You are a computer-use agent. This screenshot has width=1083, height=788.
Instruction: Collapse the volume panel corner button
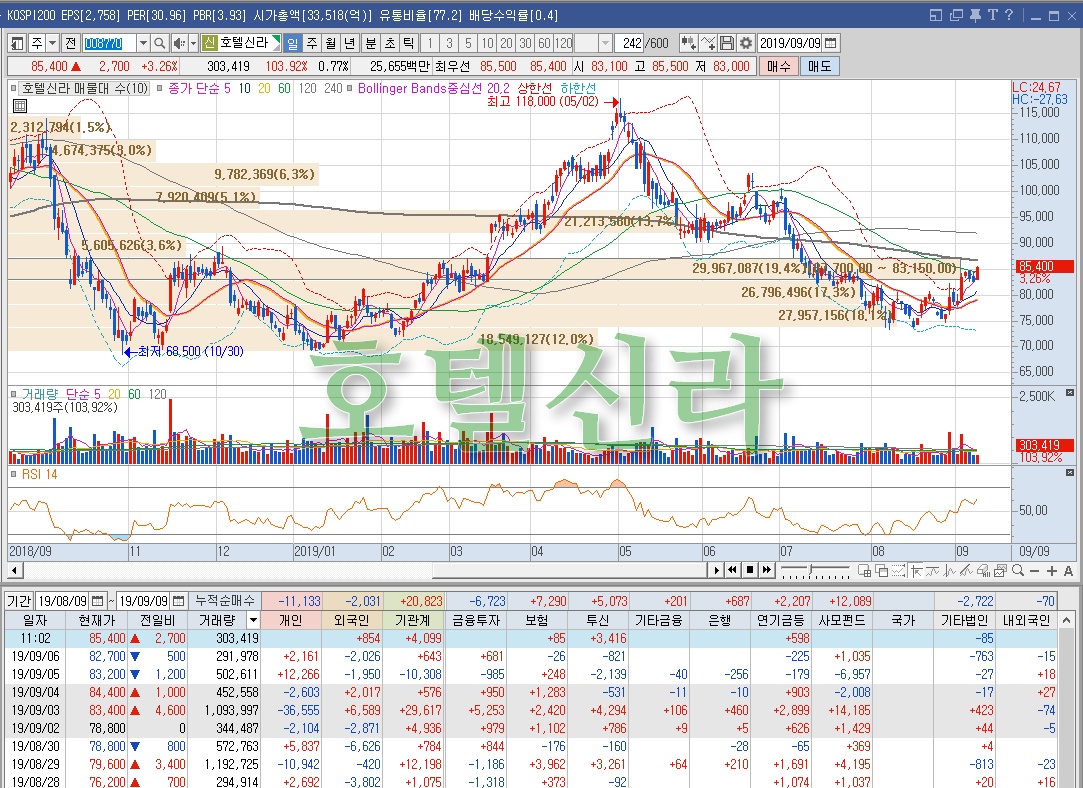coord(1070,392)
